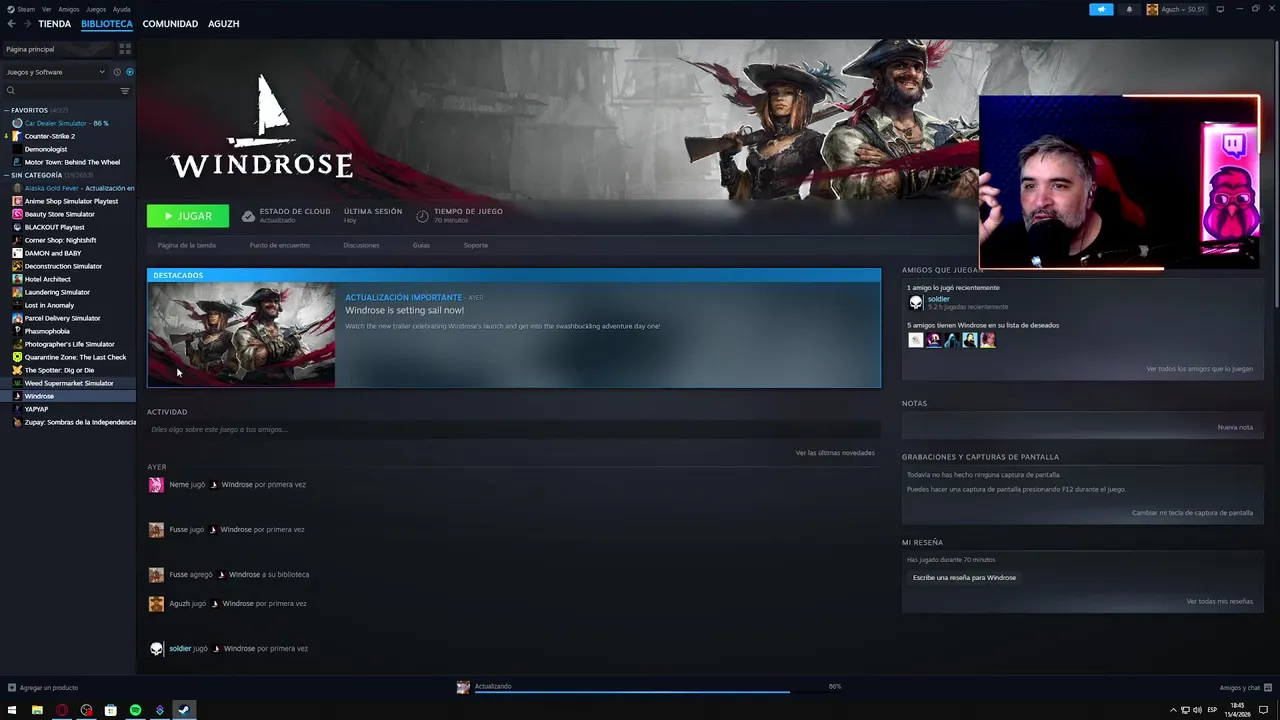This screenshot has width=1280, height=720.
Task: Collapse the FAVORITOS category
Action: (x=6, y=110)
